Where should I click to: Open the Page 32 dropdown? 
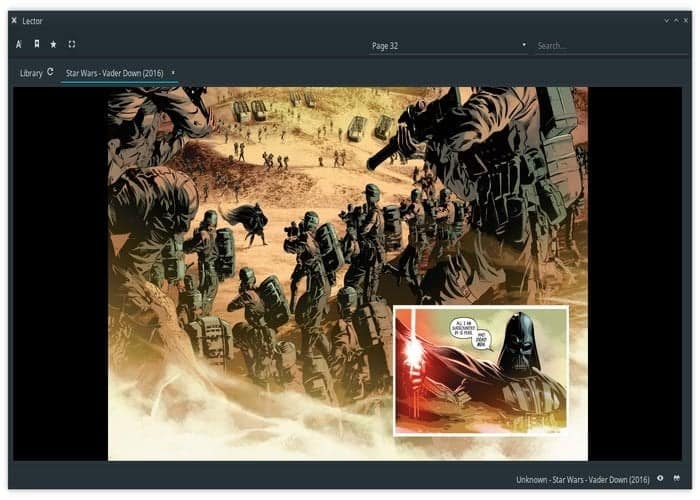click(x=448, y=46)
